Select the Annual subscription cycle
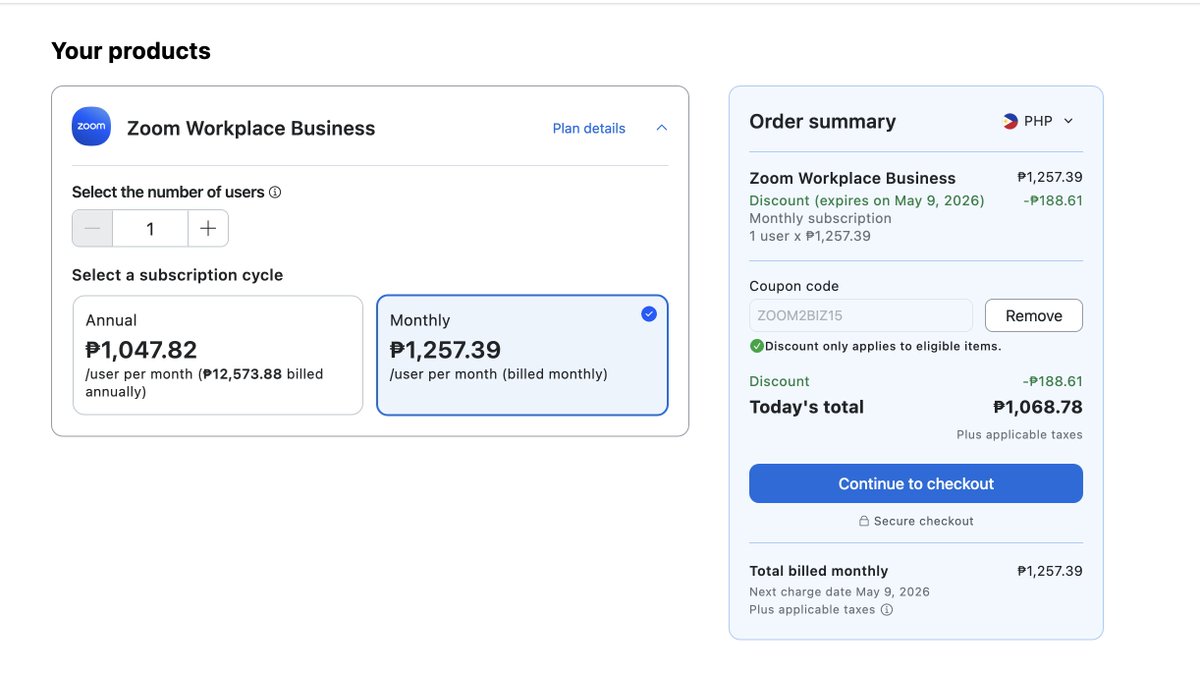 [x=218, y=355]
